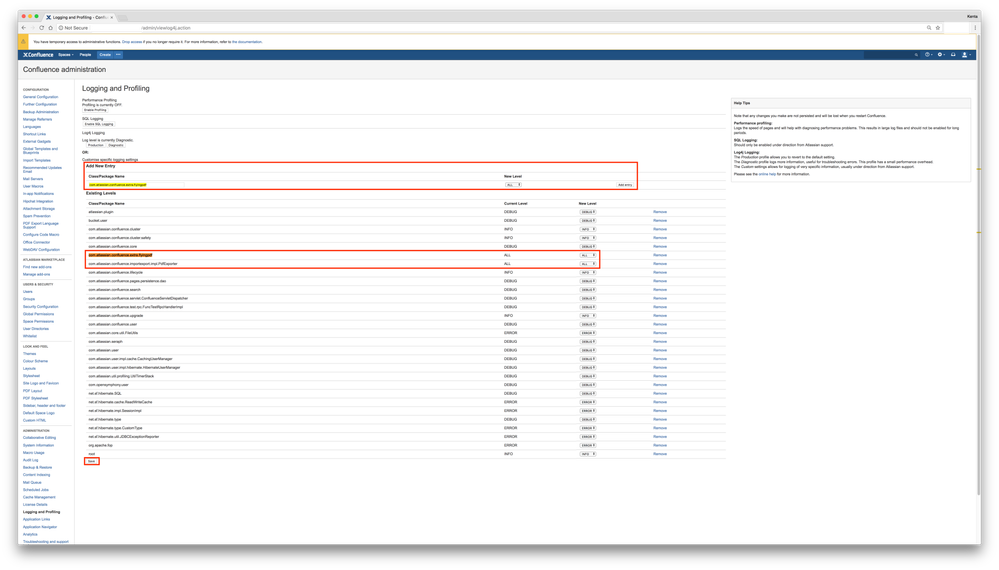The width and height of the screenshot is (999, 570).
Task: Select the Production log profile button
Action: point(96,145)
